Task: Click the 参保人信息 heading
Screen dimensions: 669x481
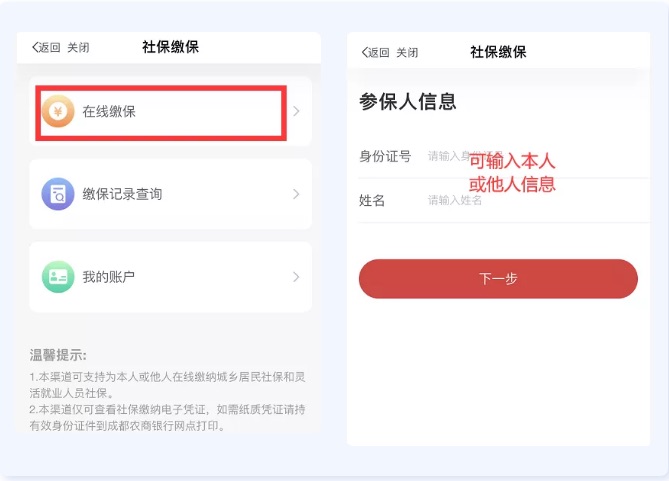Action: (407, 102)
